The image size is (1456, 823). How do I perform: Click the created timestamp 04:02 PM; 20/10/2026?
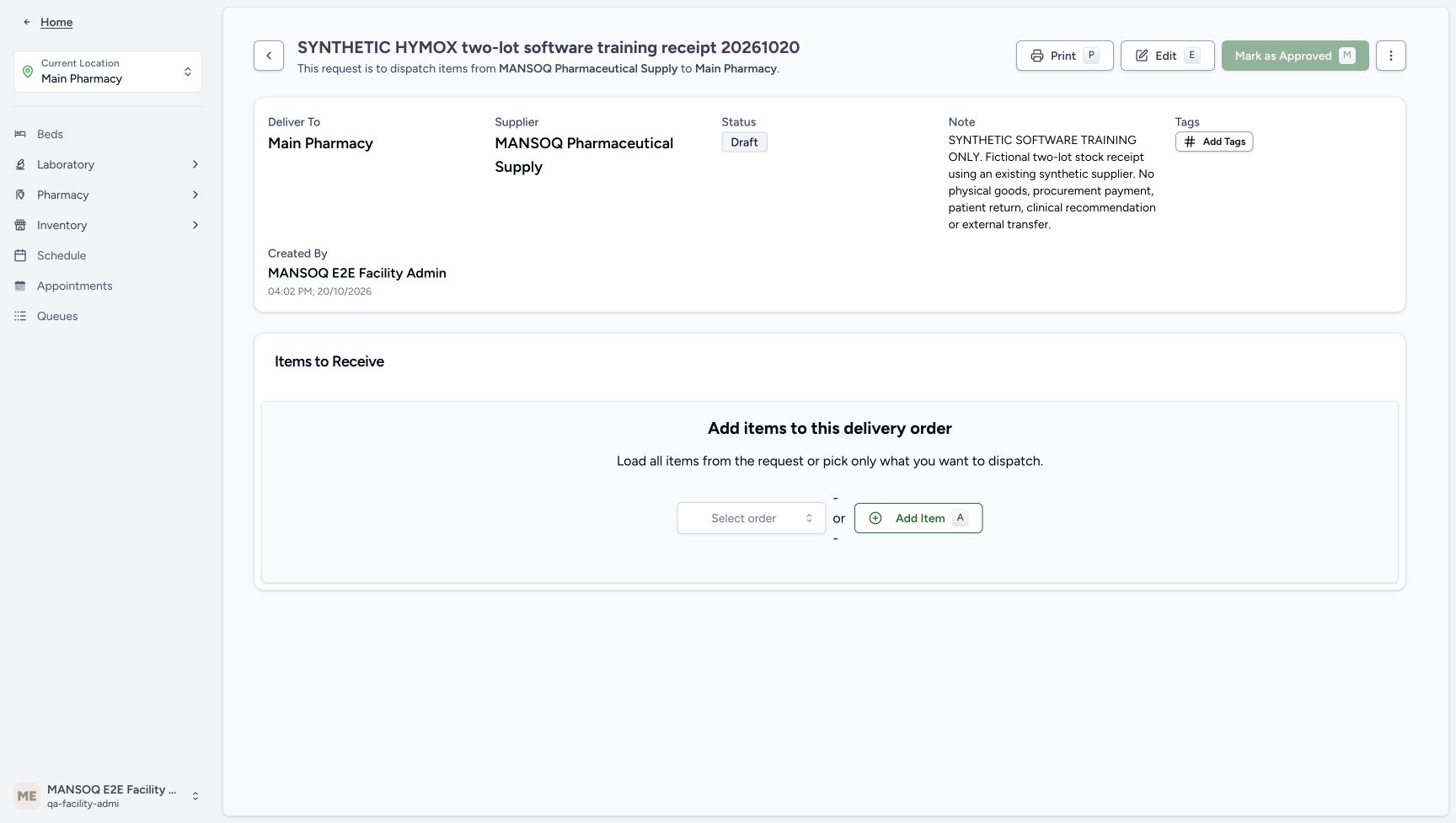click(319, 291)
